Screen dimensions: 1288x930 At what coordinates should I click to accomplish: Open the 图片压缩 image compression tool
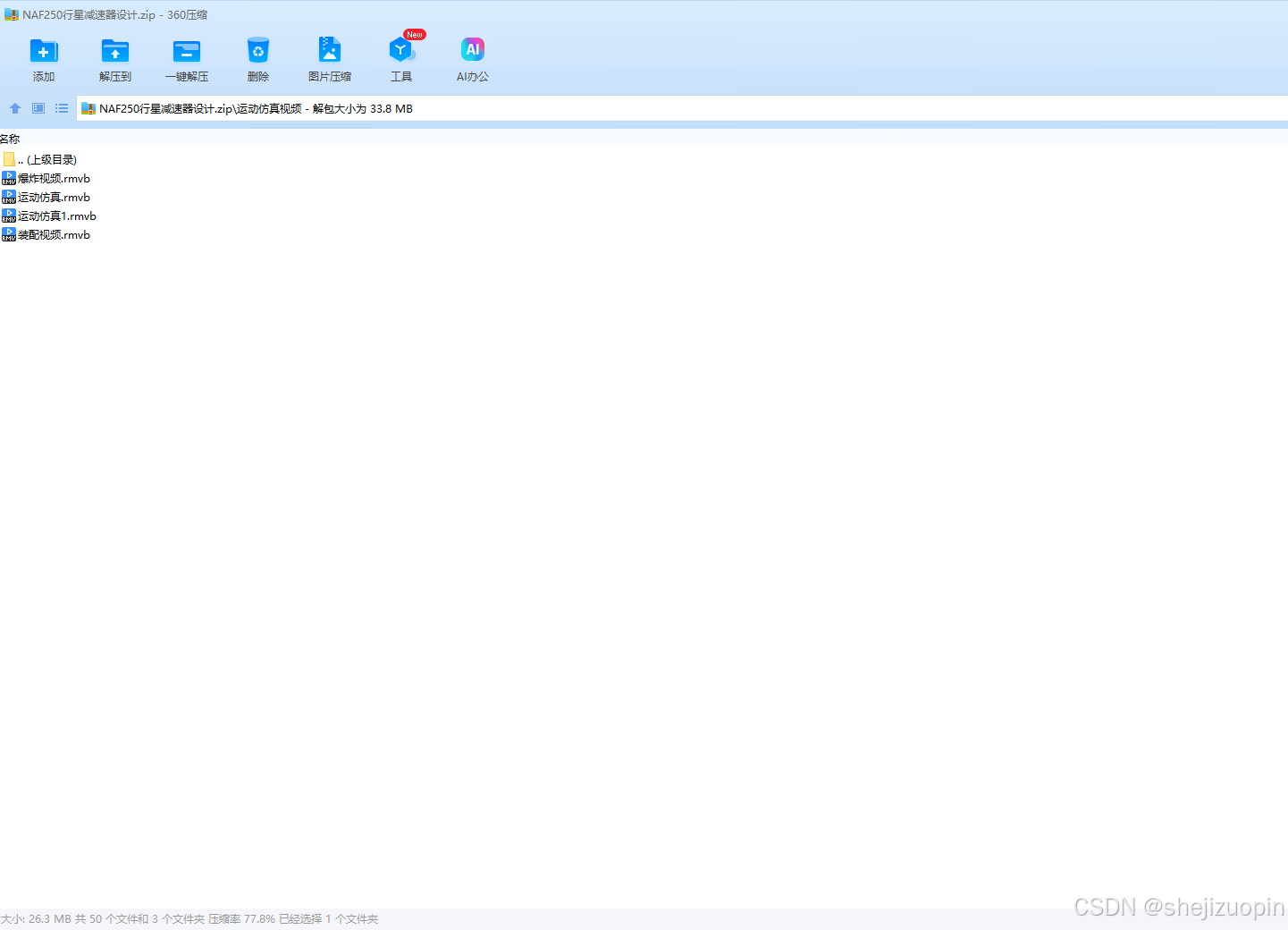[x=330, y=49]
